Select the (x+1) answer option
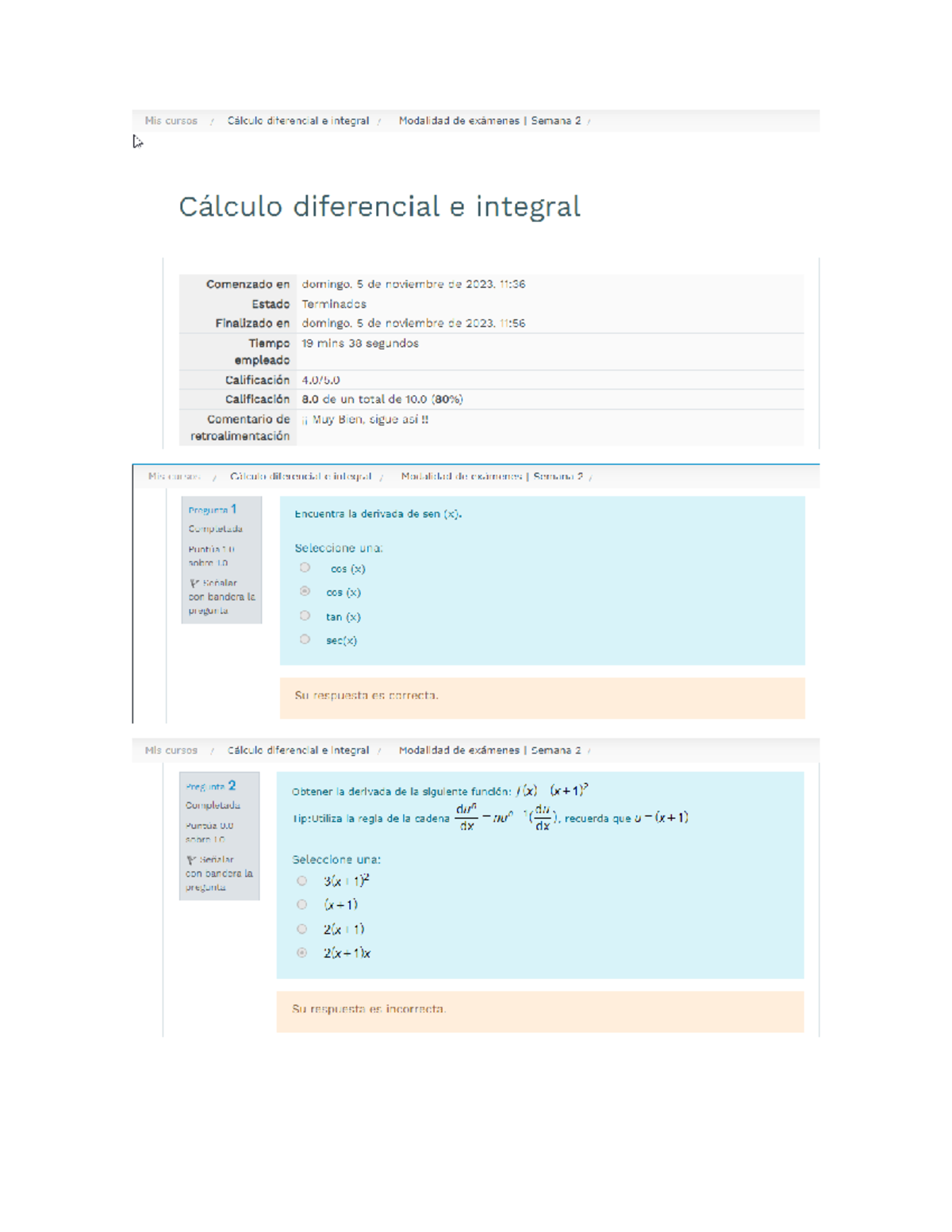Viewport: 952px width, 1232px height. pos(301,904)
